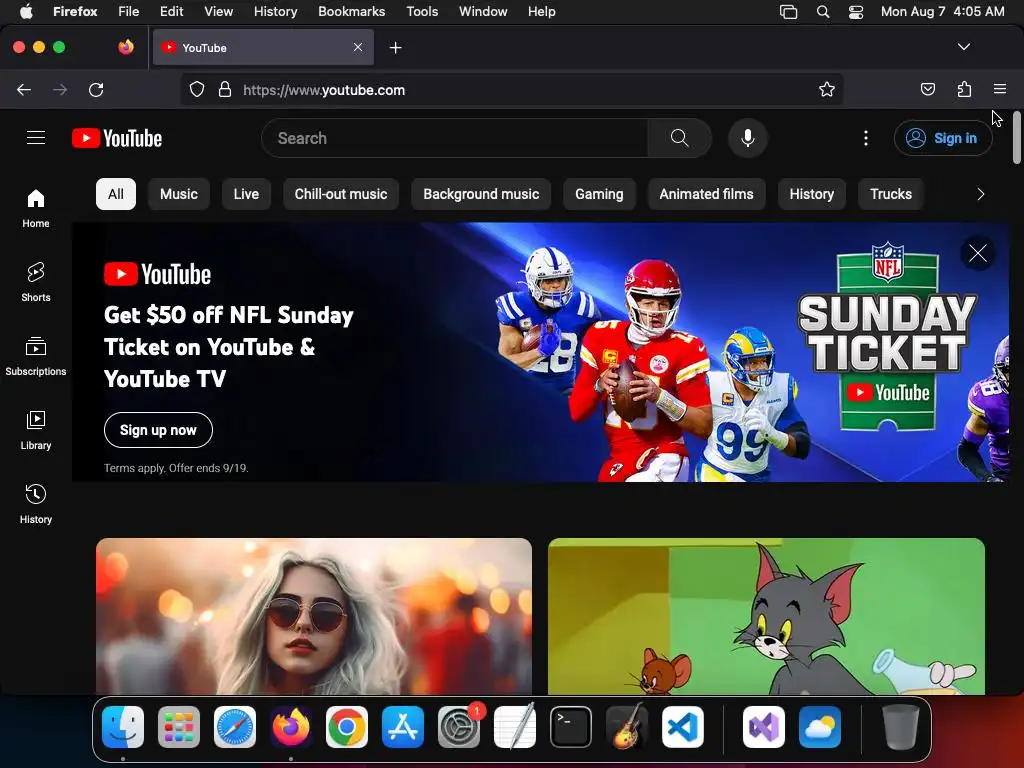Click the search magnifier button
Viewport: 1024px width, 768px height.
click(x=679, y=138)
